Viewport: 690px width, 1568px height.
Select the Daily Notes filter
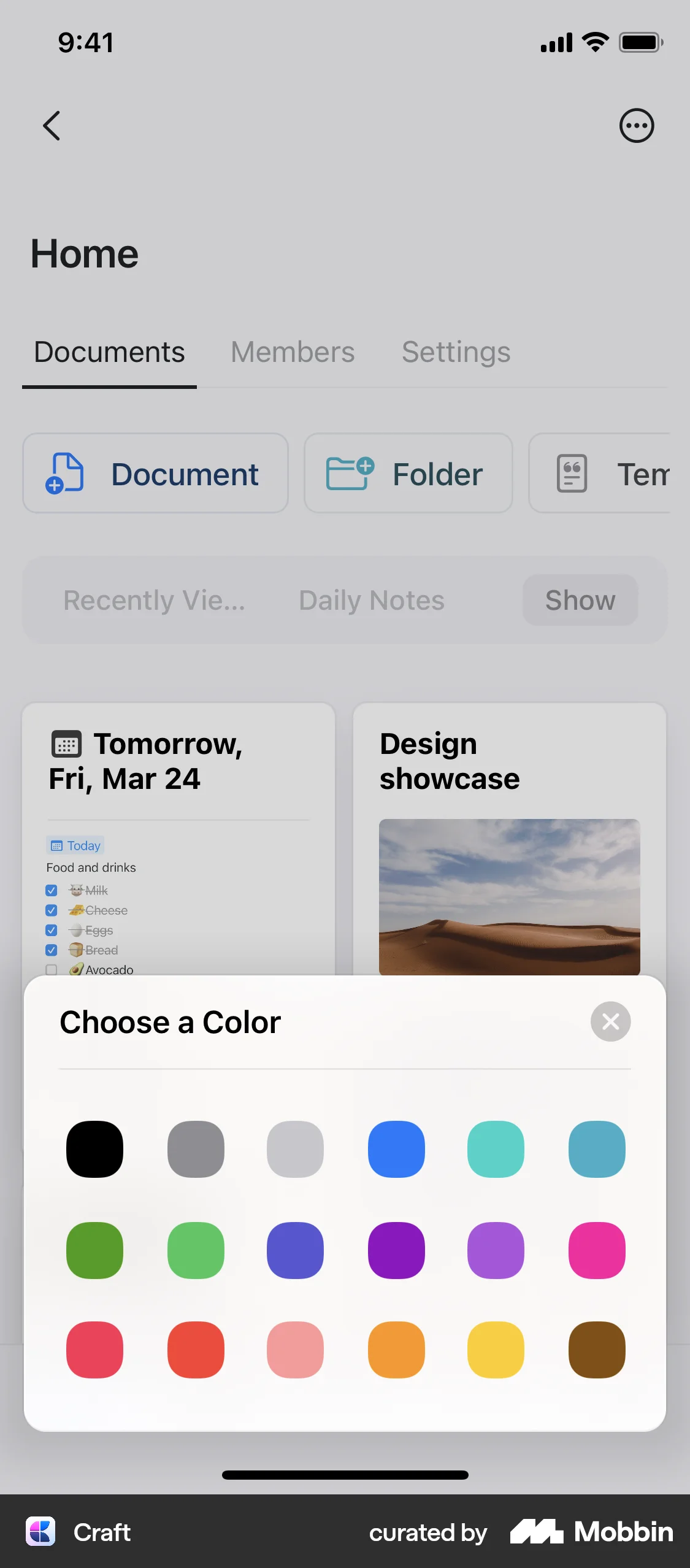[370, 600]
